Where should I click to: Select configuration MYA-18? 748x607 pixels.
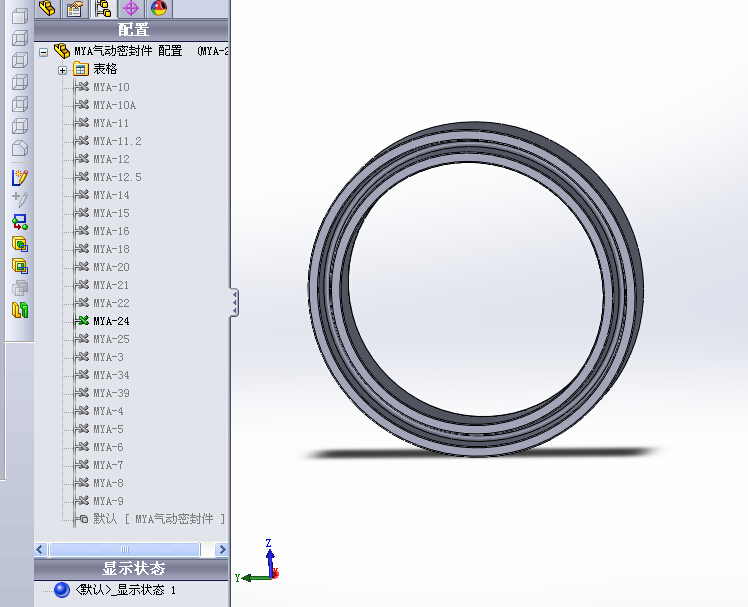pos(111,249)
